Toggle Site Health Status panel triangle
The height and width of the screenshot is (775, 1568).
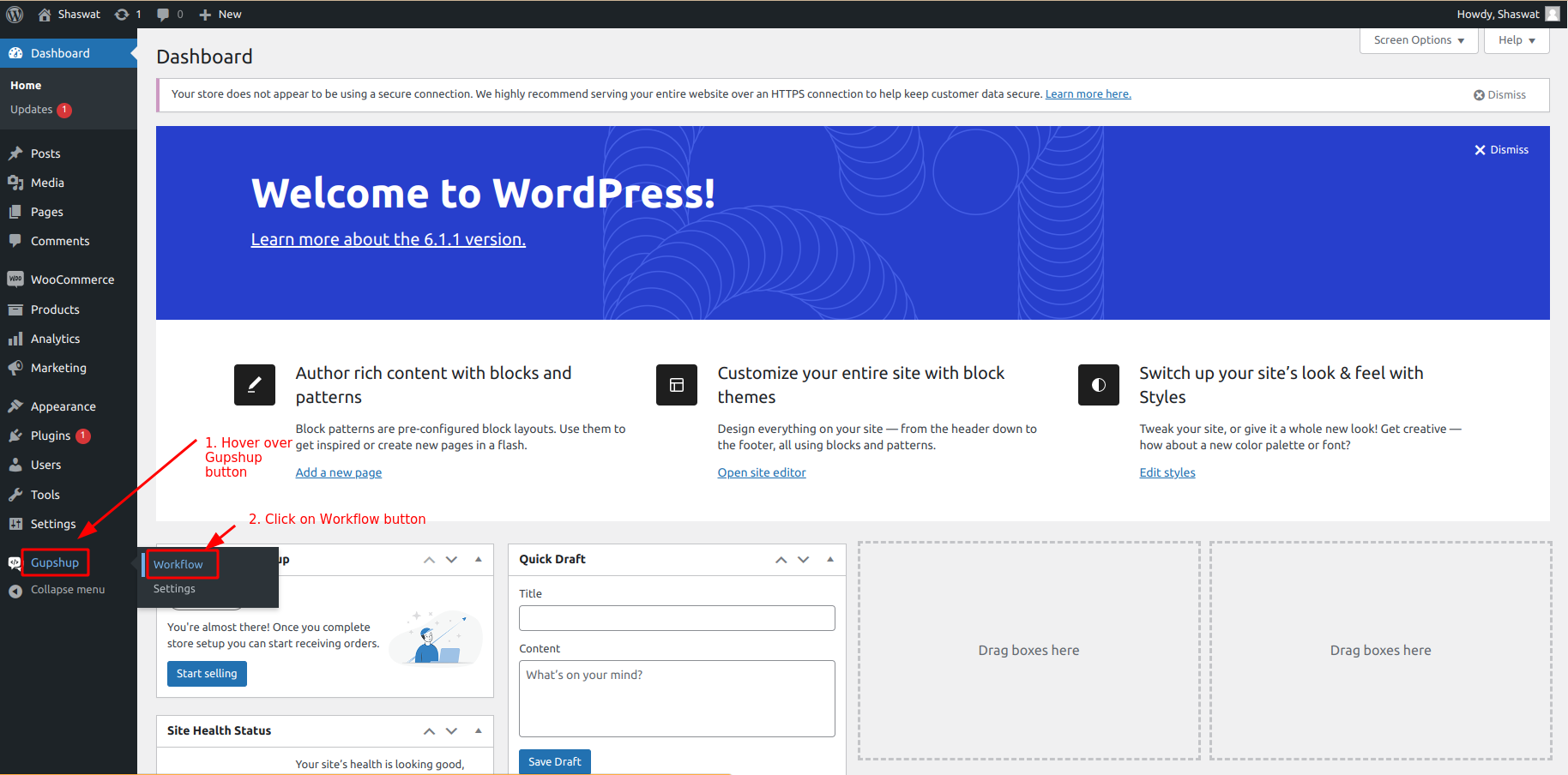479,731
